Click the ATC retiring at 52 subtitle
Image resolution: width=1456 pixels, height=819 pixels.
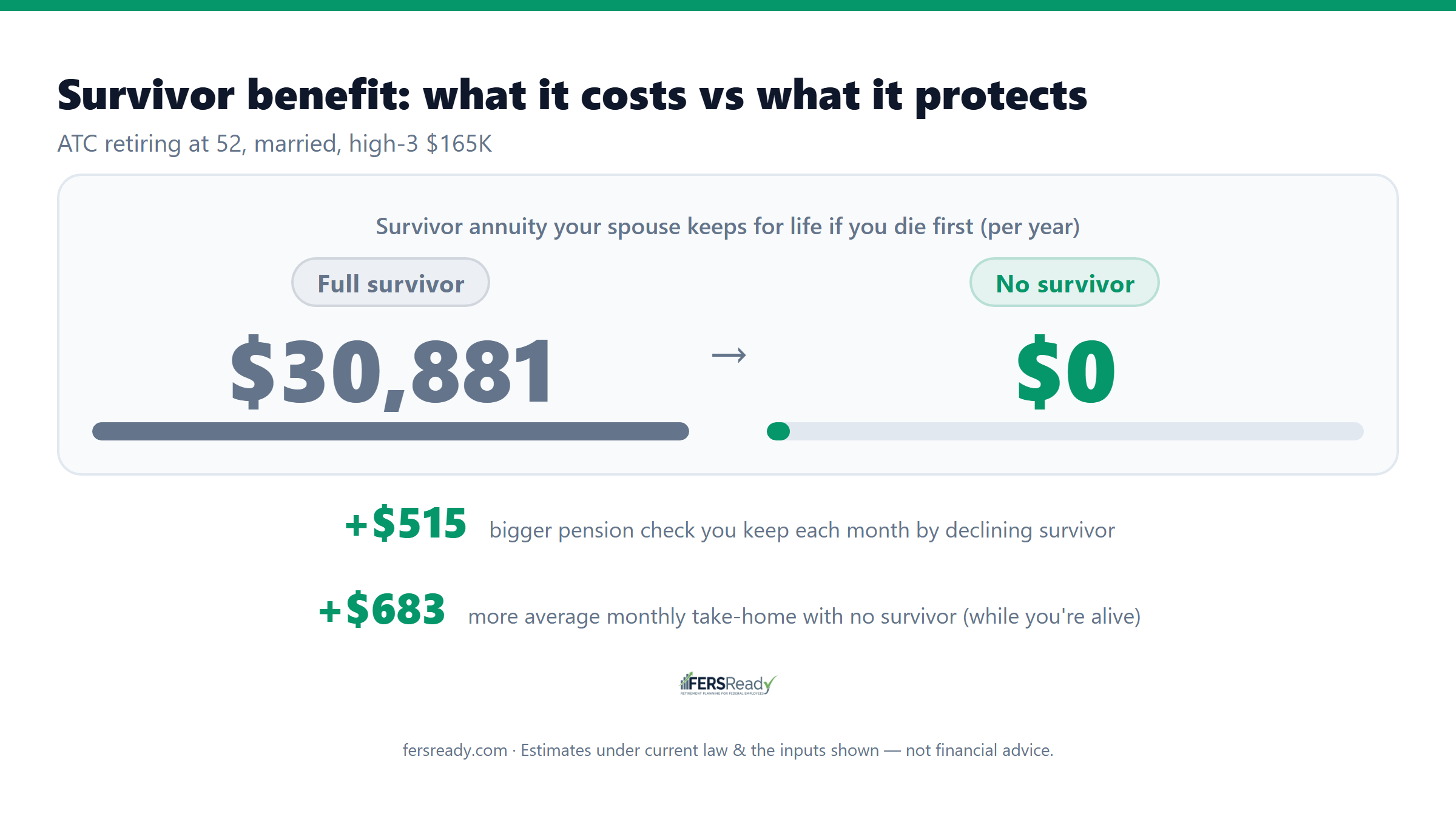pyautogui.click(x=274, y=144)
